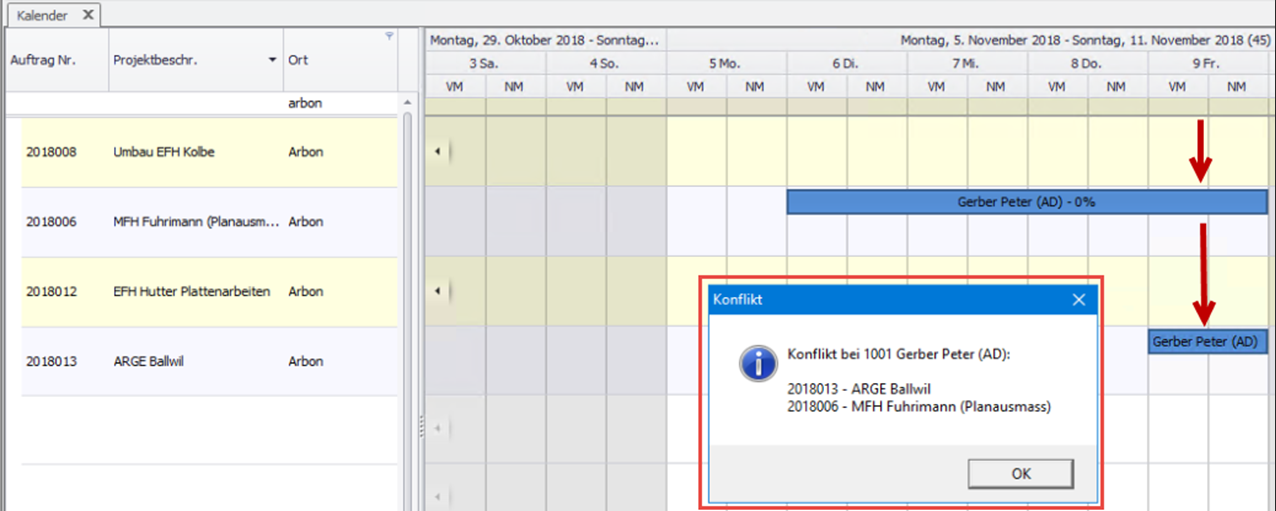Click the blue info icon in Konflikt dialog
Image resolution: width=1276 pixels, height=511 pixels.
tap(757, 363)
